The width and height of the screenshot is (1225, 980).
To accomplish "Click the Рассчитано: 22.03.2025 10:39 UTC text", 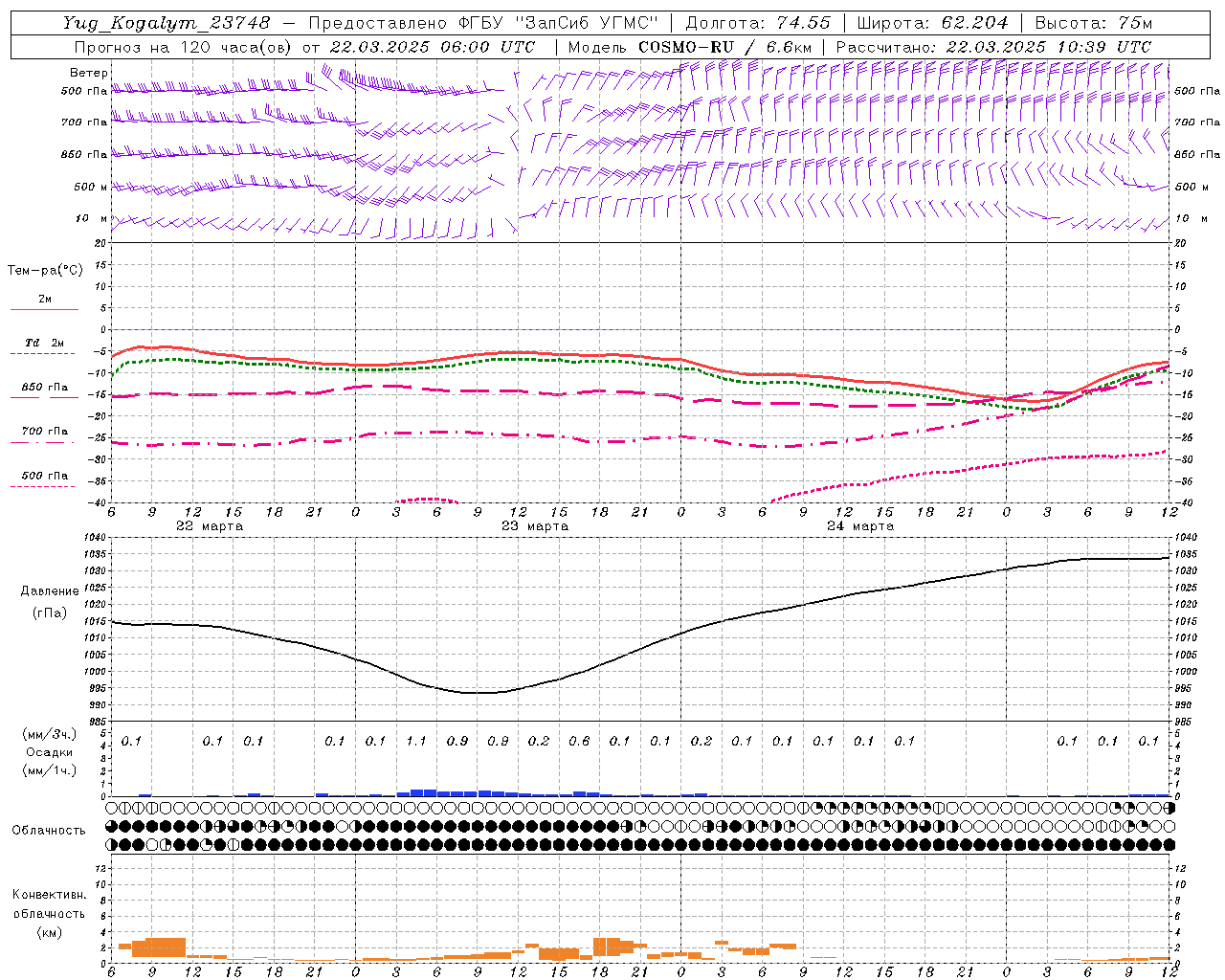I will tap(993, 47).
